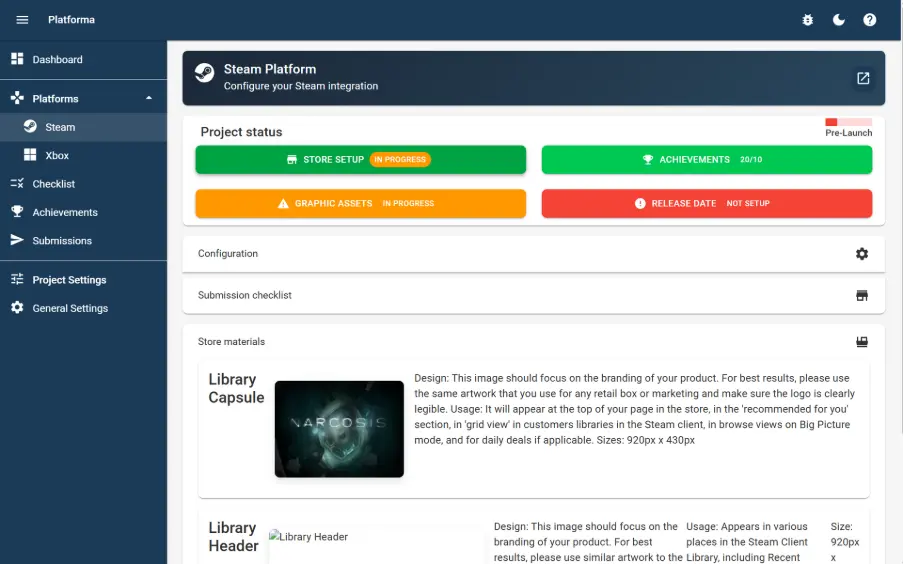Click the Achievements 20/10 button
Viewport: 903px width, 564px height.
(706, 160)
